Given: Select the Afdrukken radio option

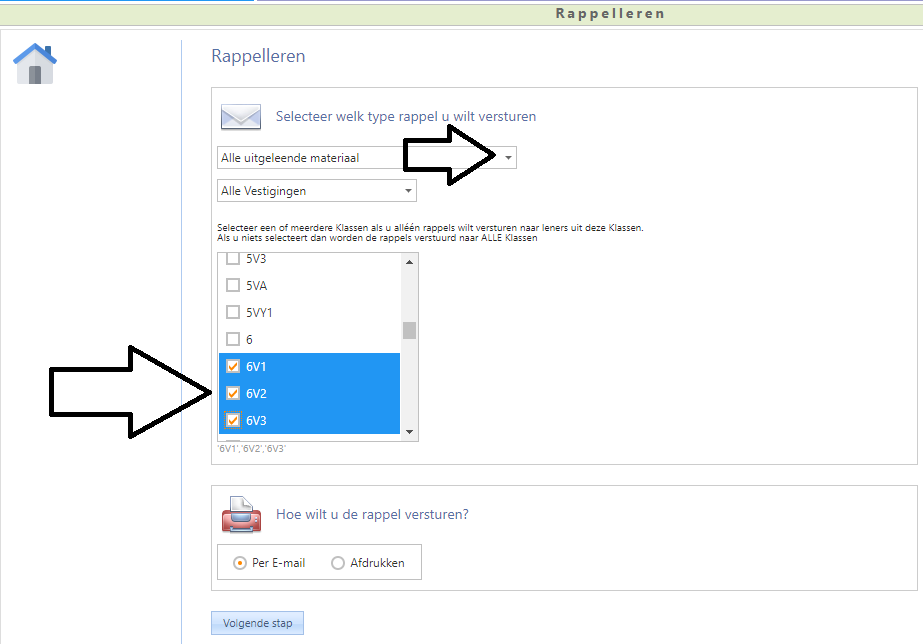Looking at the screenshot, I should click(x=338, y=563).
